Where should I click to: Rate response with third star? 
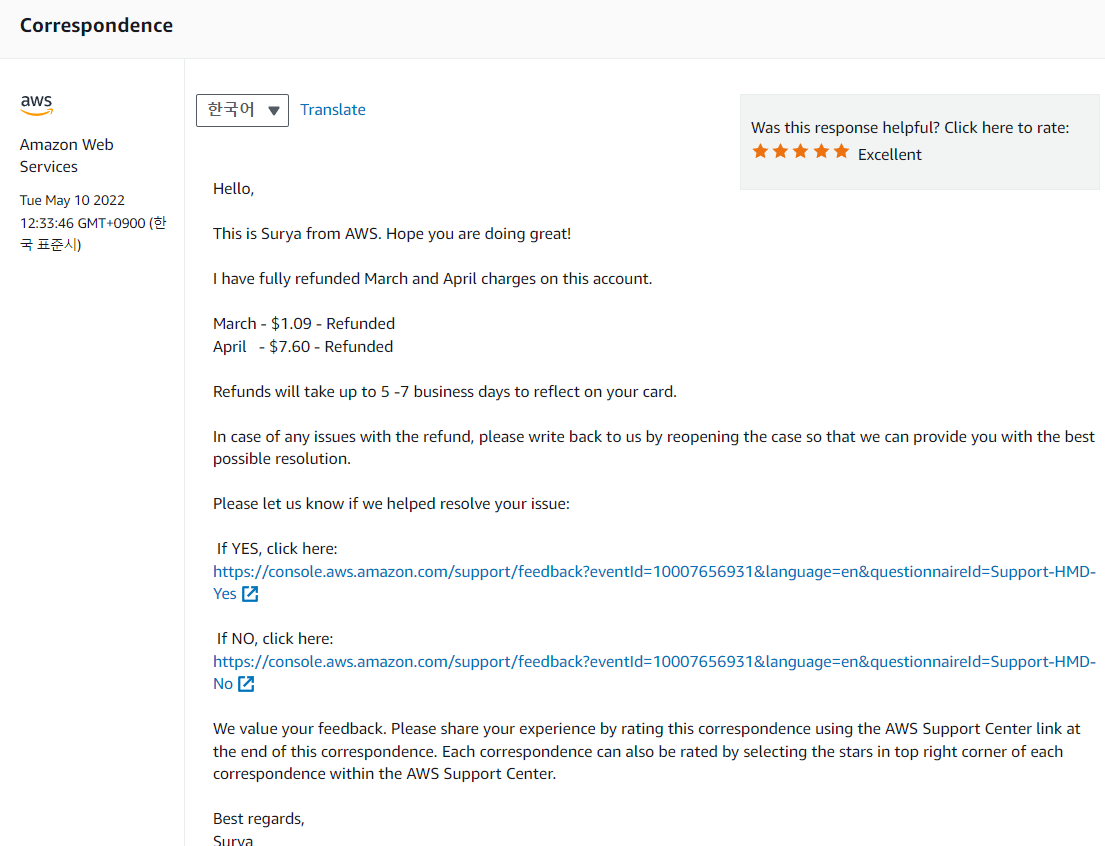801,152
